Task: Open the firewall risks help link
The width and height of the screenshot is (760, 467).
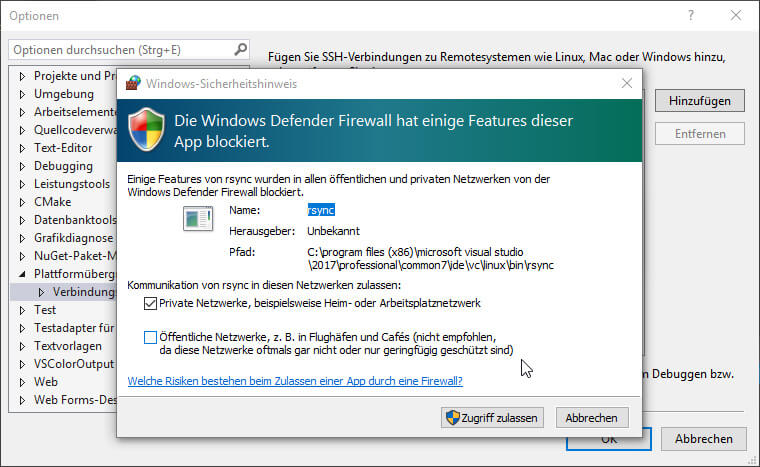Action: [295, 381]
